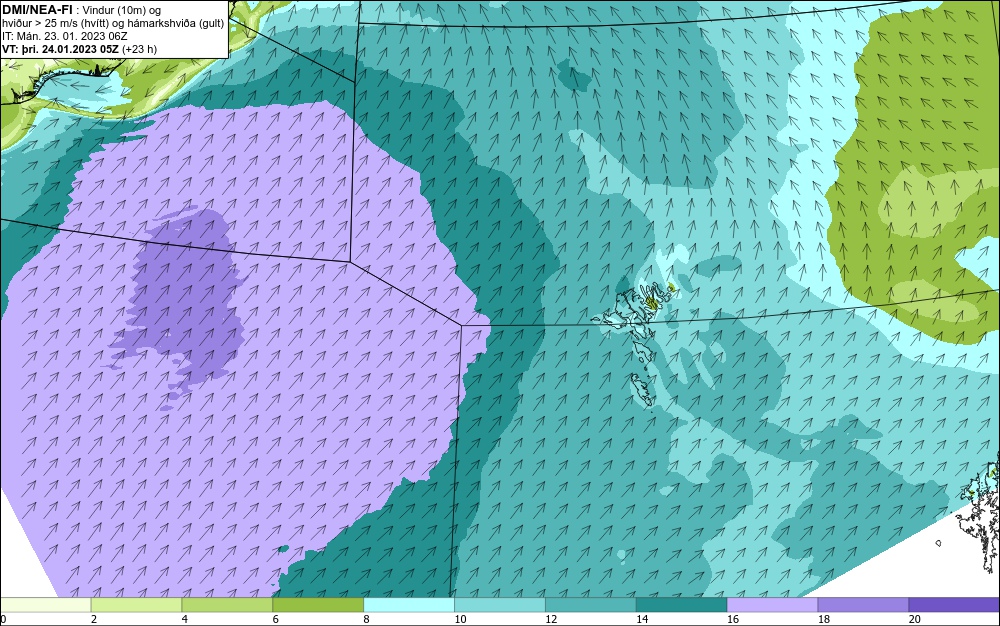Image resolution: width=1000 pixels, height=626 pixels.
Task: Click the legend label '12'
Action: click(551, 619)
